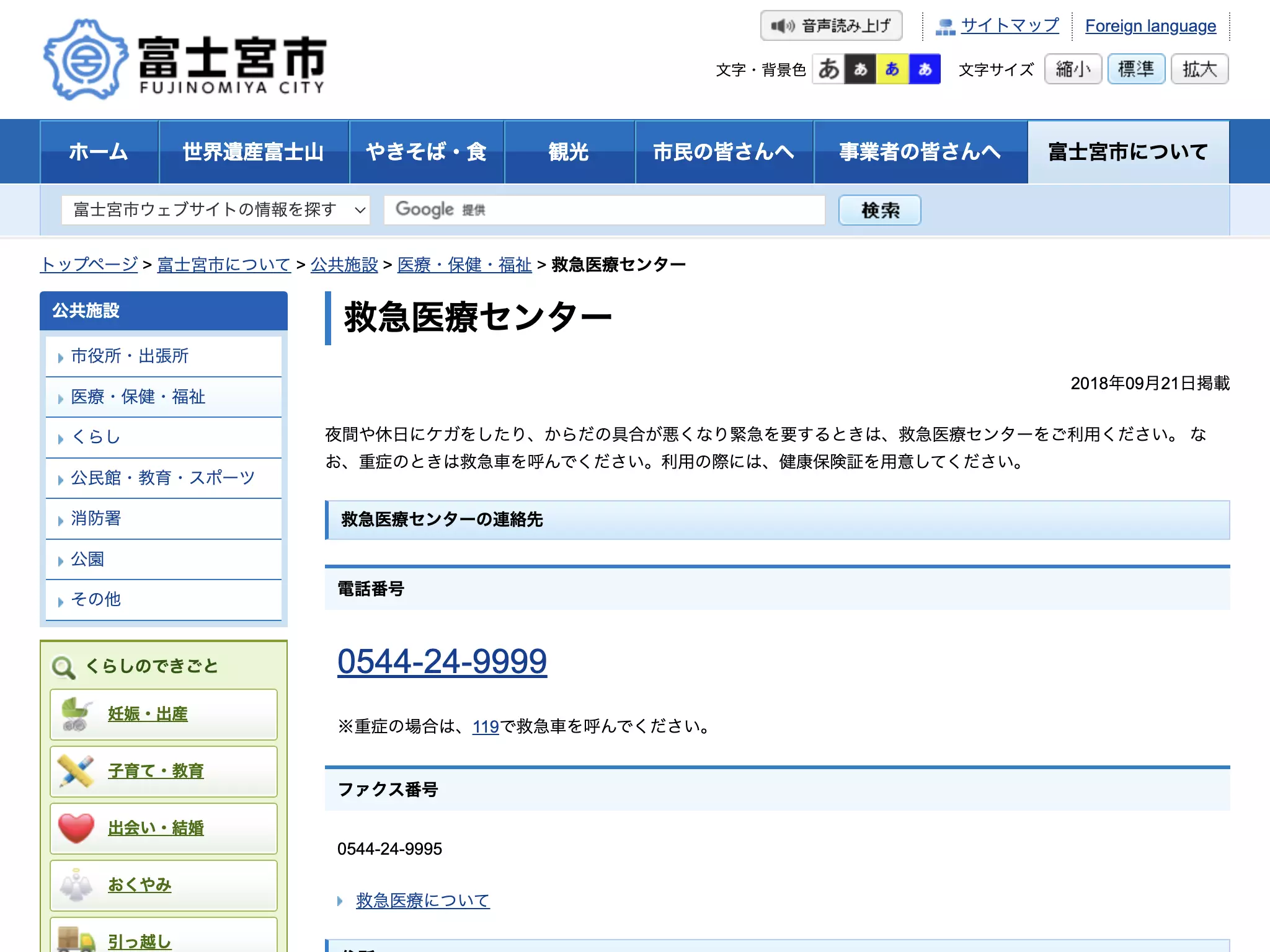Click the 検索 button
This screenshot has height=952, width=1270.
click(879, 210)
